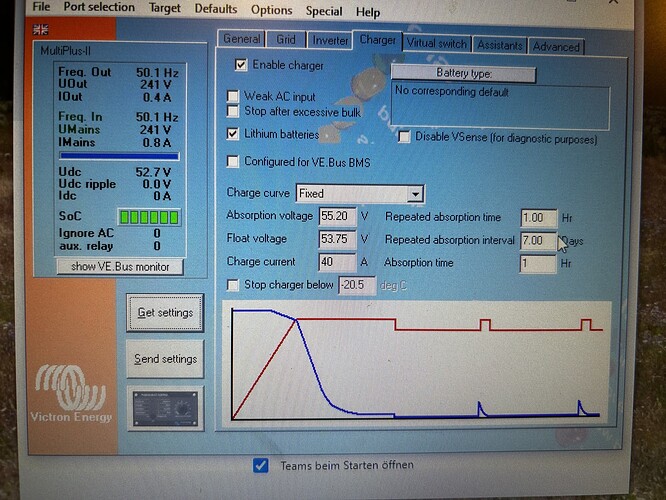The width and height of the screenshot is (666, 500).
Task: Click the Get settings button
Action: click(165, 313)
